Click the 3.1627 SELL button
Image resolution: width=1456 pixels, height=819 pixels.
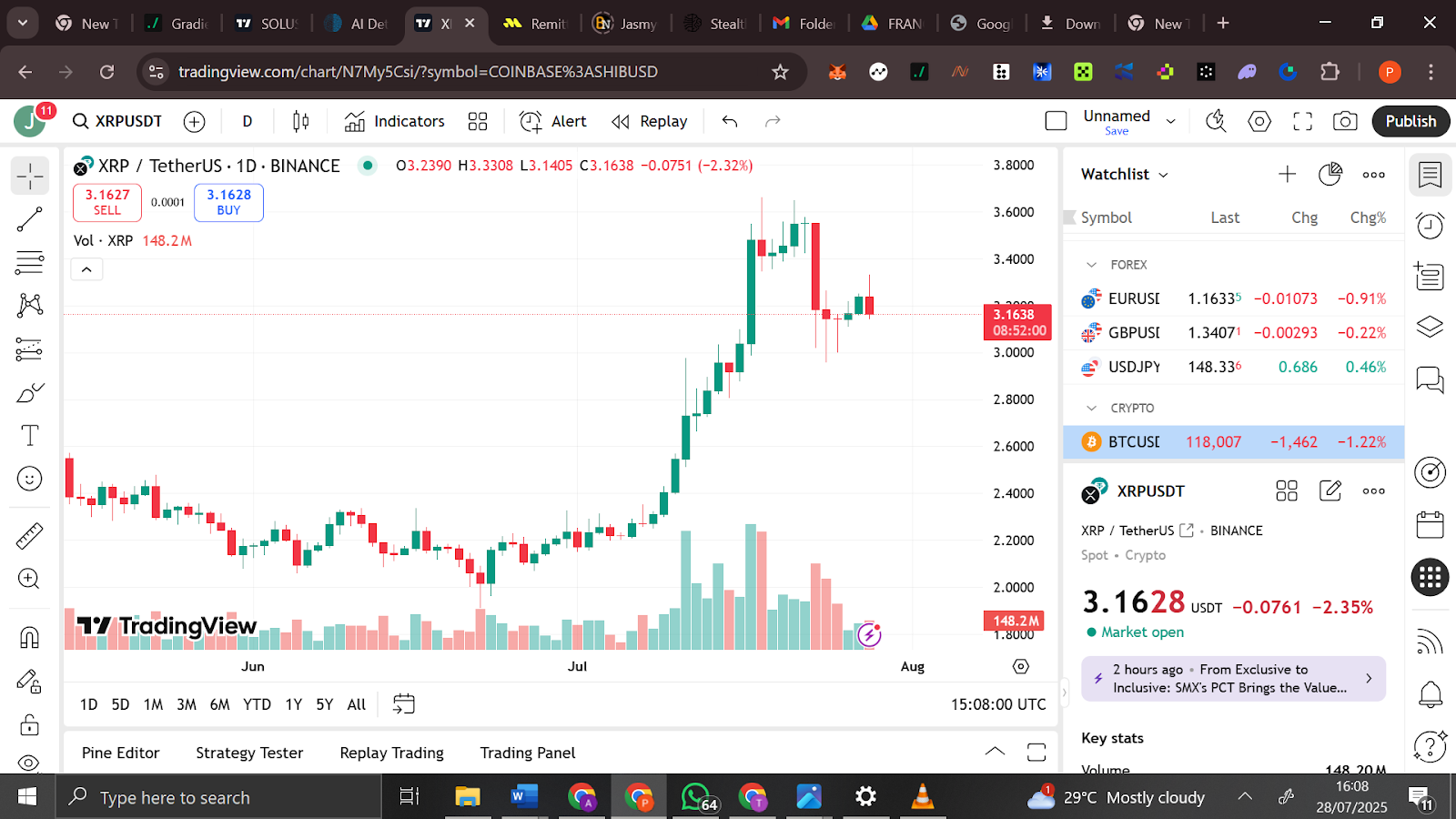107,202
